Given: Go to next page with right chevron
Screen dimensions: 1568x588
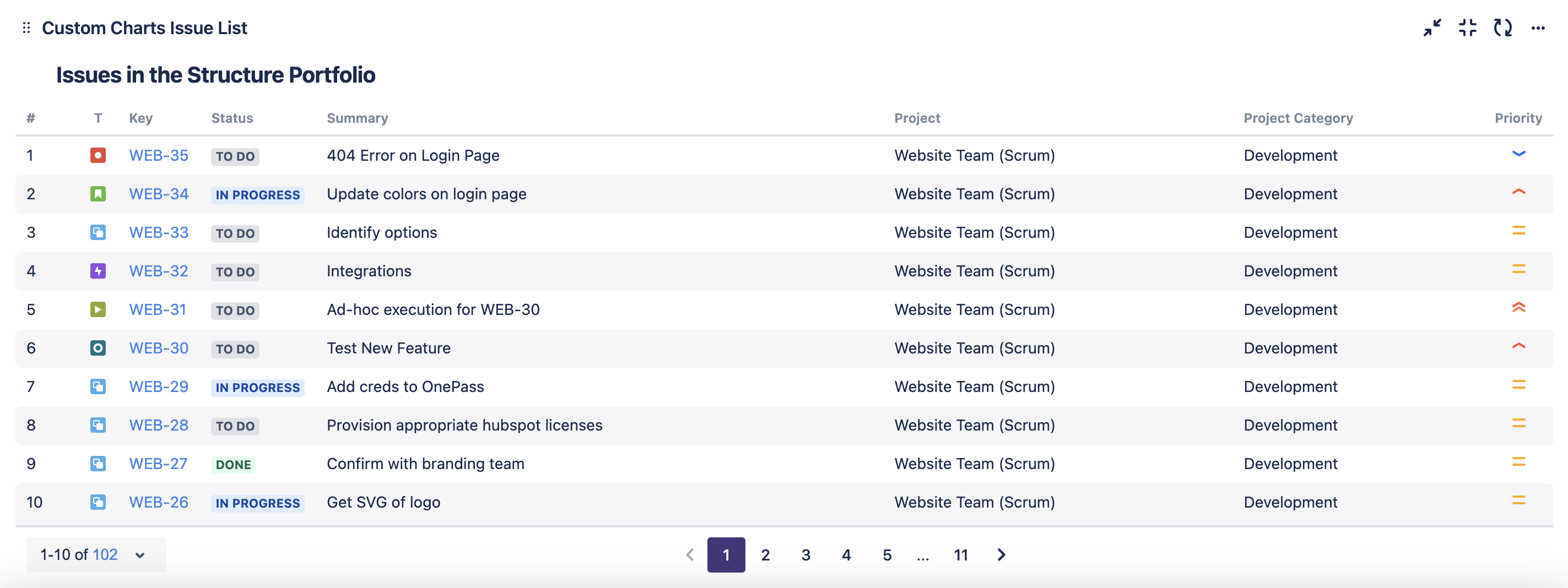Looking at the screenshot, I should 1001,554.
